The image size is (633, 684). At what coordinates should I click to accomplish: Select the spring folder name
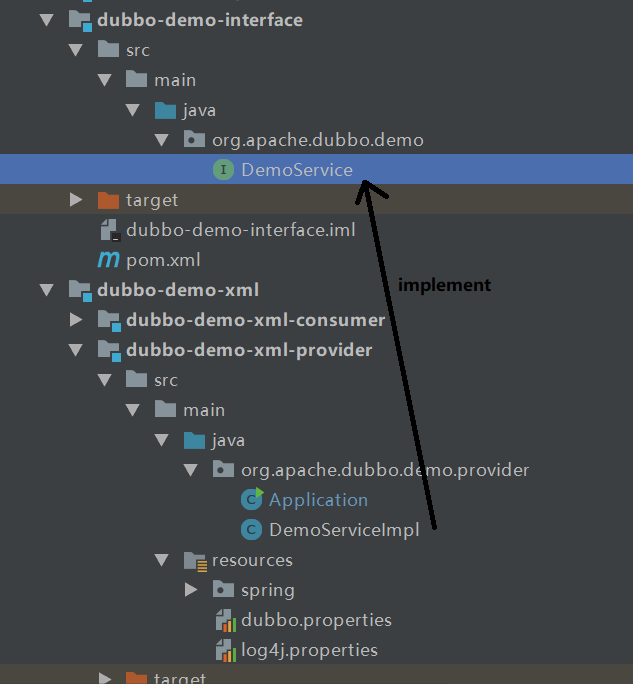268,591
